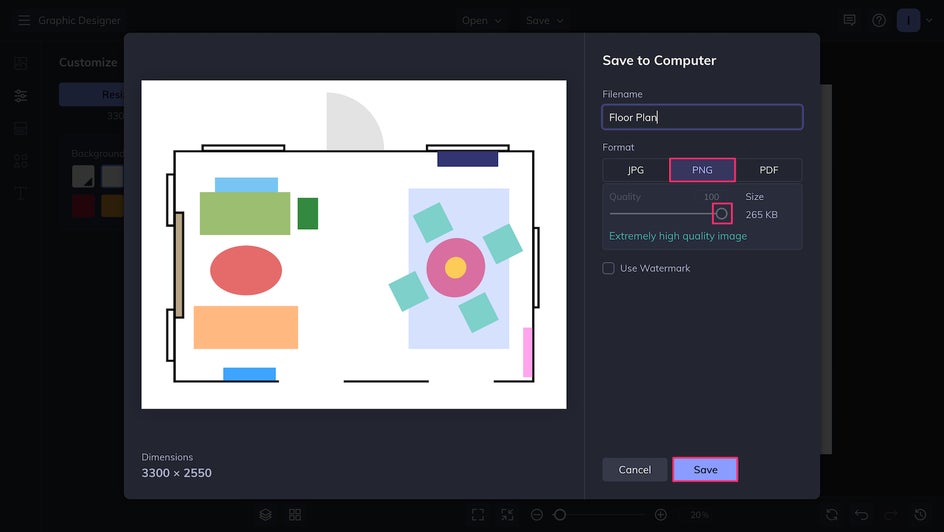This screenshot has height=532, width=944.
Task: Open the user account avatar dropdown
Action: pos(915,20)
